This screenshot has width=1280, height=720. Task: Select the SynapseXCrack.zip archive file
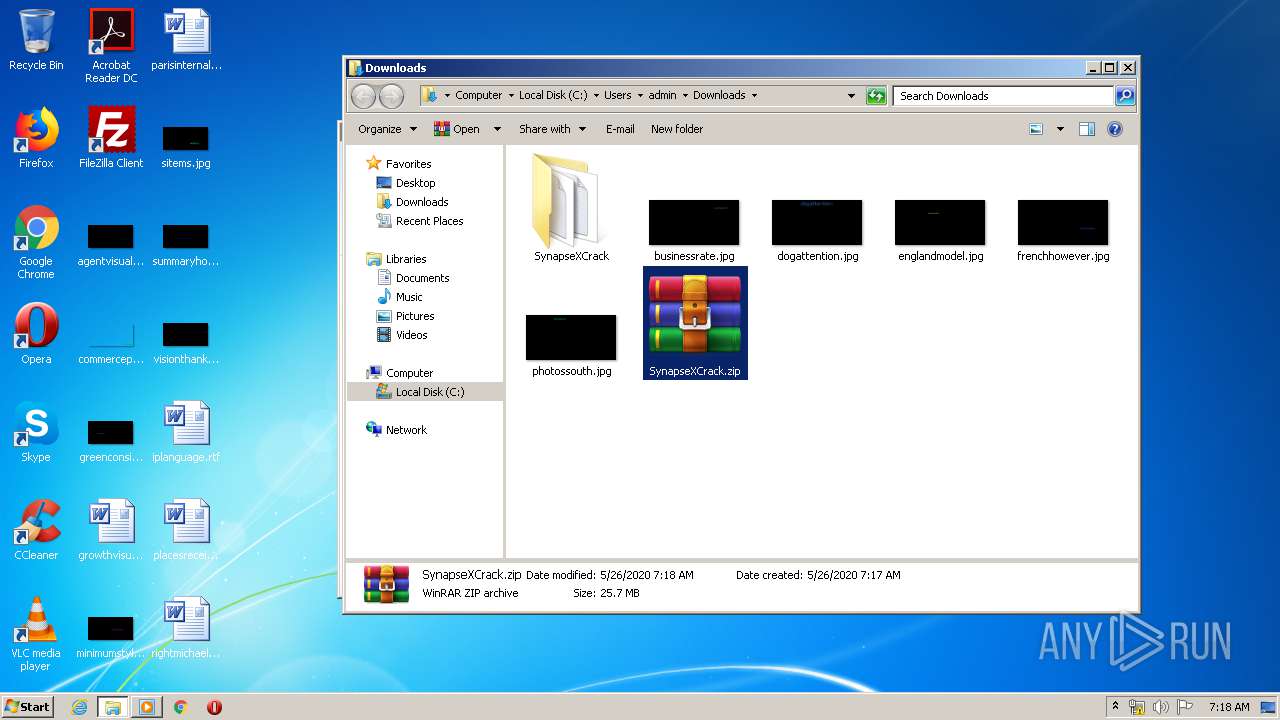(695, 323)
